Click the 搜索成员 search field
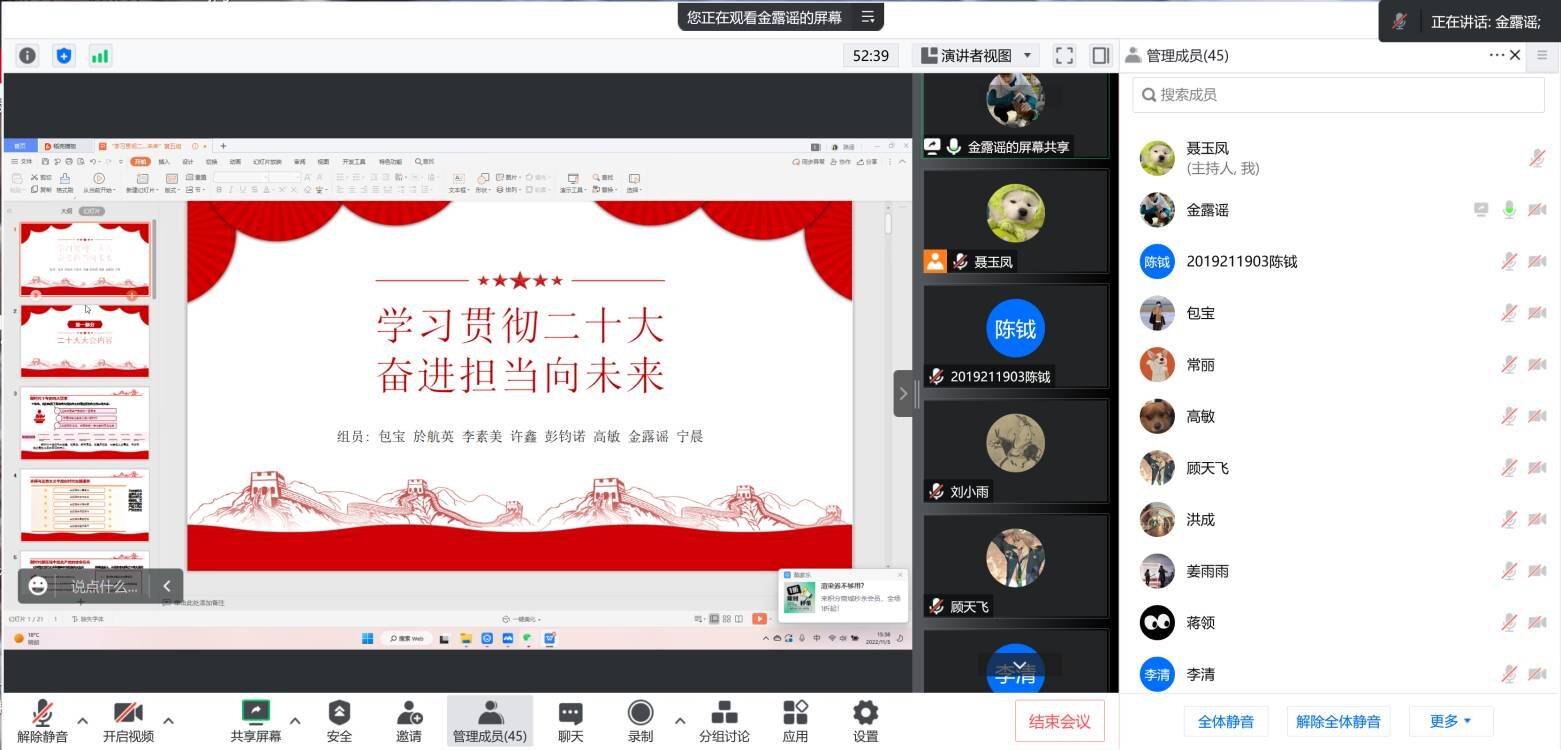The height and width of the screenshot is (750, 1561). (x=1338, y=95)
